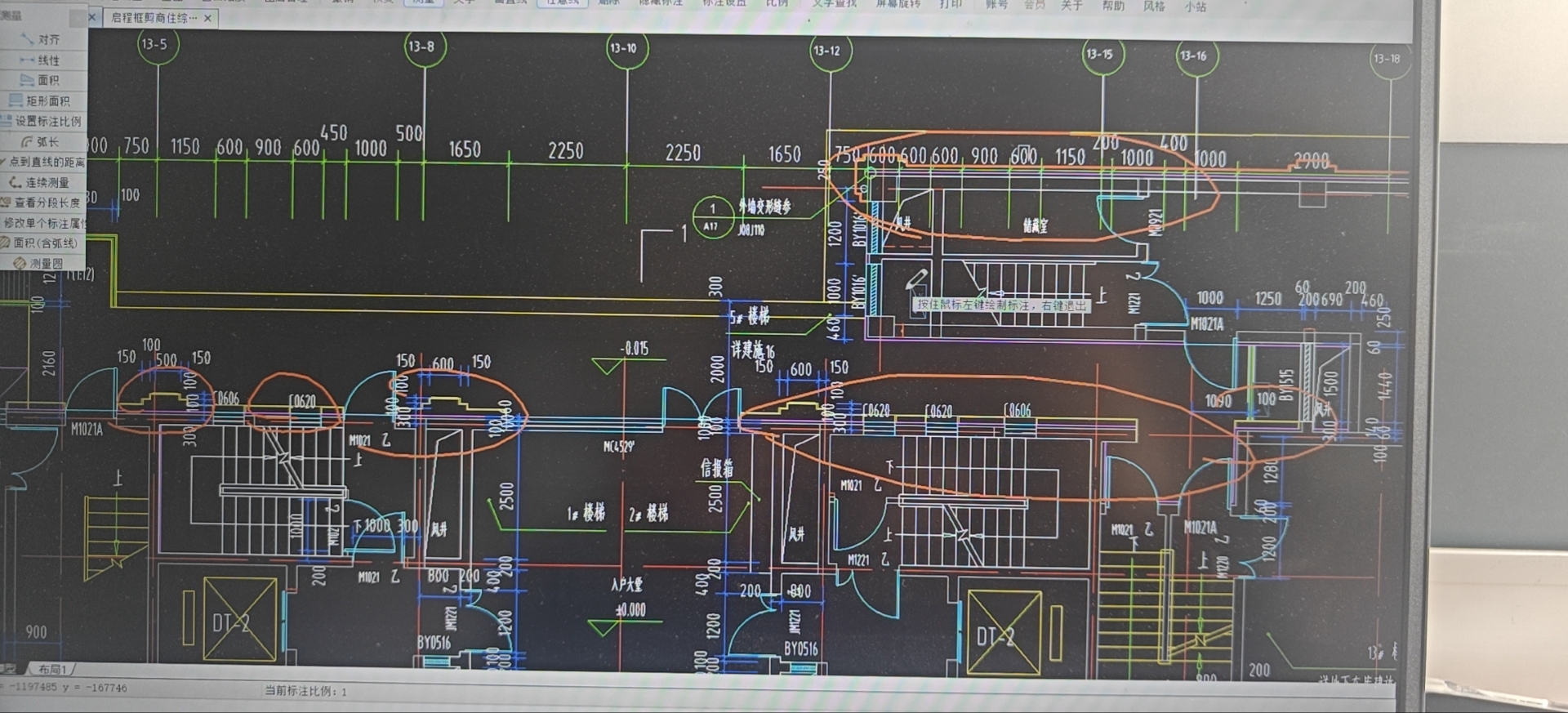Click the 入户大堂 lobby label
Viewport: 1568px width, 713px height.
tap(627, 585)
